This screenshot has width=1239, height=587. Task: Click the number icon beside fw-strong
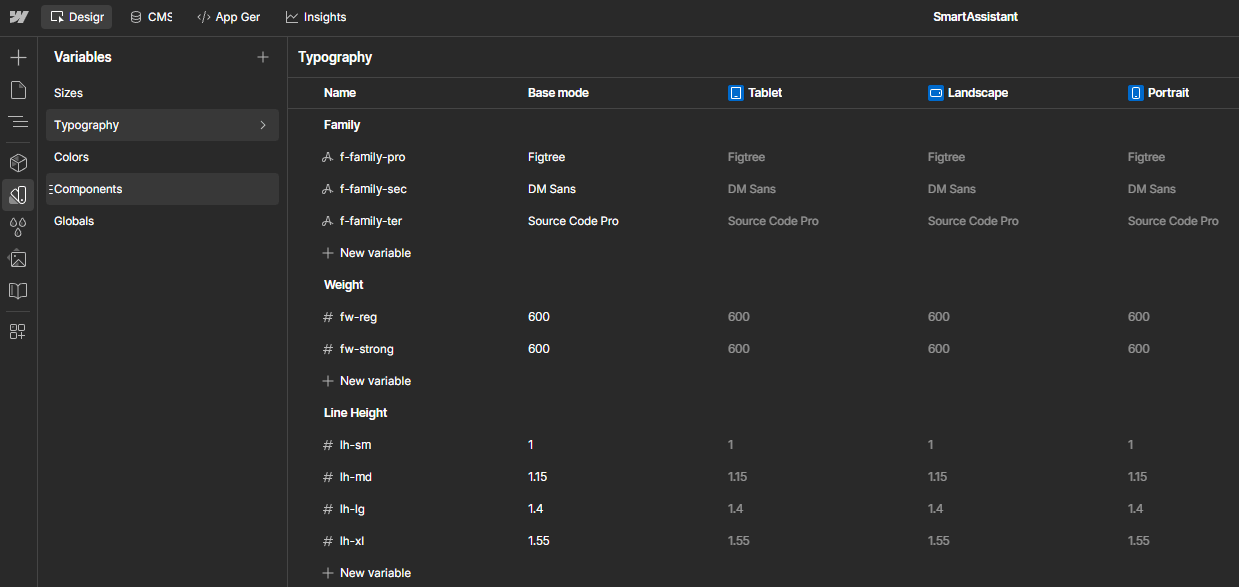(x=327, y=349)
